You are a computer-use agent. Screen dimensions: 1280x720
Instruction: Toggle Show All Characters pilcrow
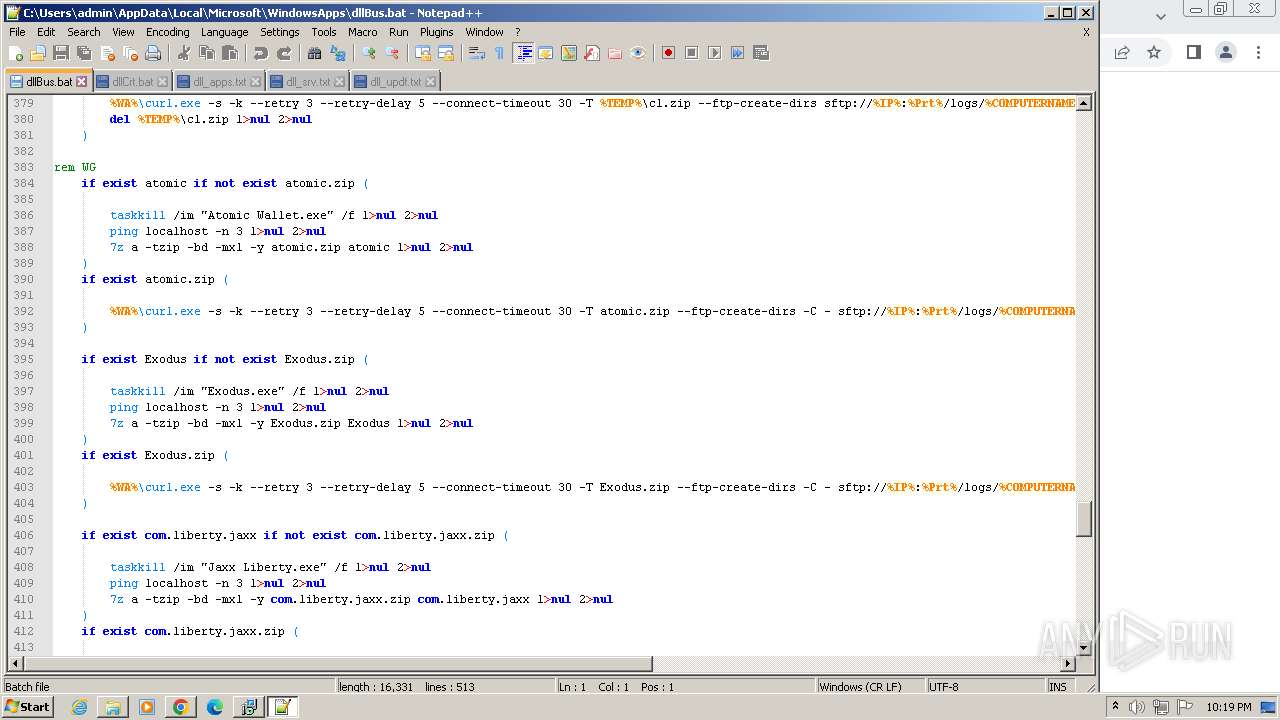500,53
